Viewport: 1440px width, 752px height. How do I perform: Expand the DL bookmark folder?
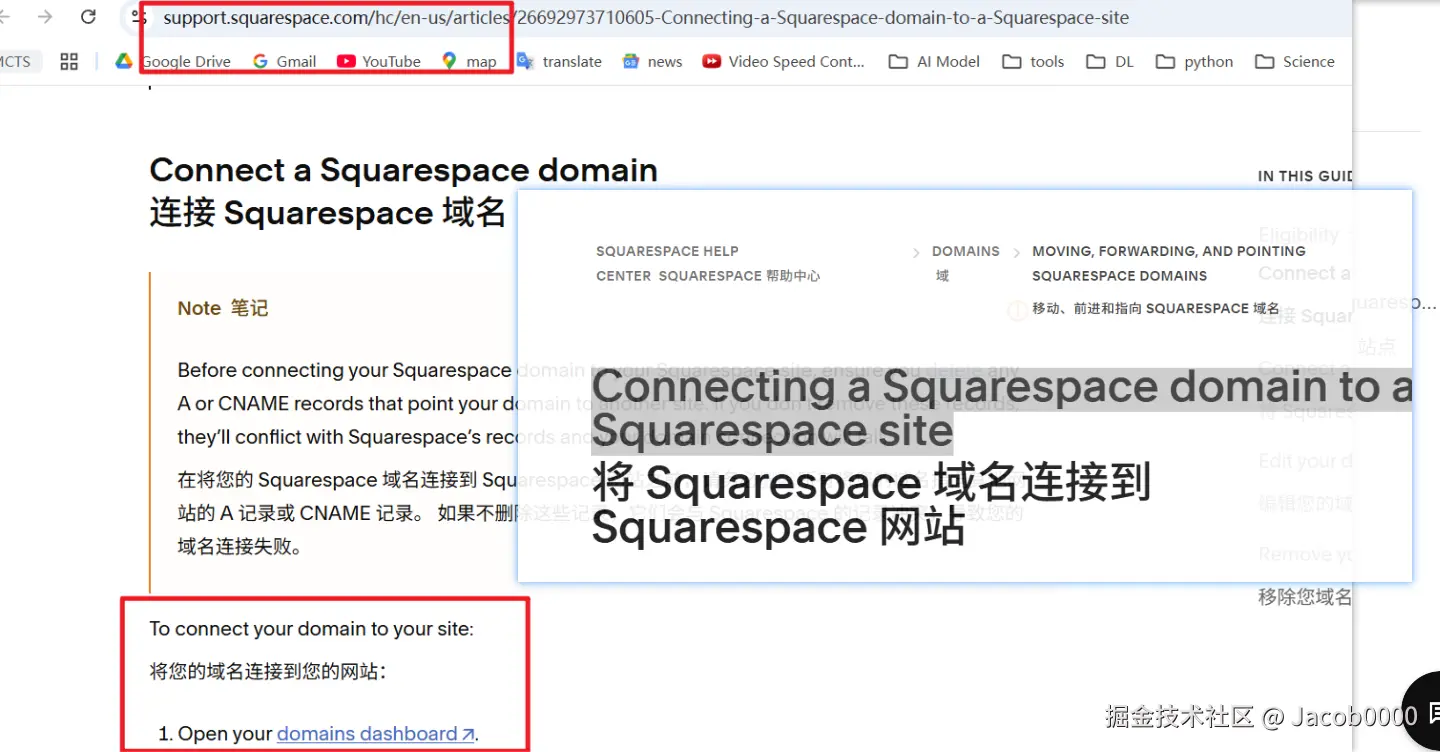[x=1110, y=62]
